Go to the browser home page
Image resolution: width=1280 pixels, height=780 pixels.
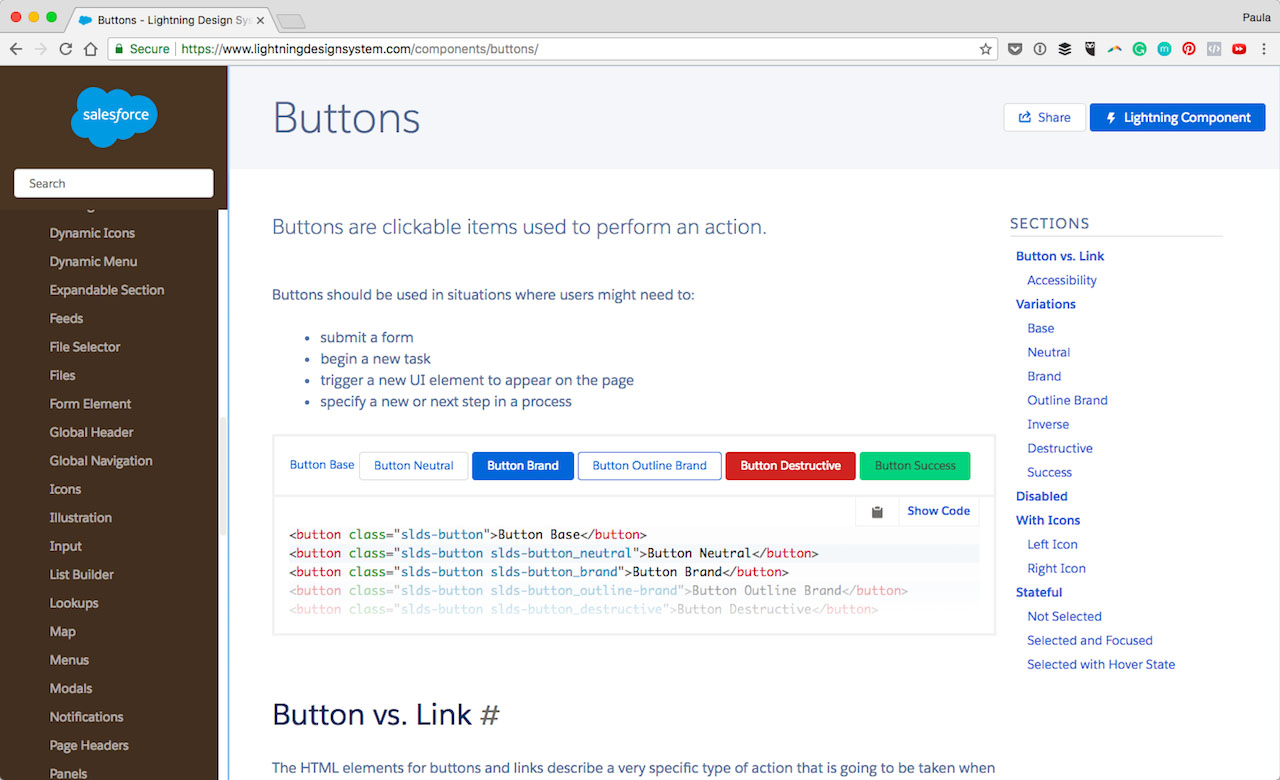[91, 49]
